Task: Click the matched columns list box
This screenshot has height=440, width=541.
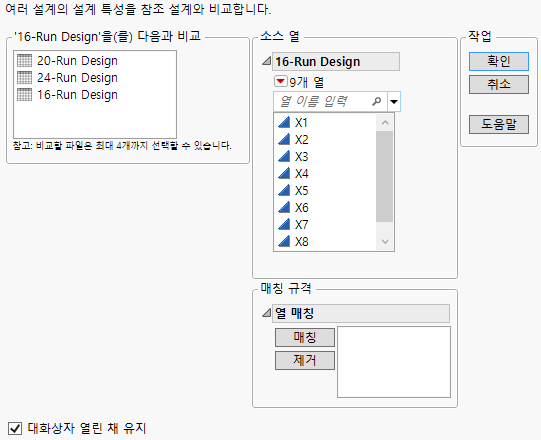Action: (x=394, y=362)
